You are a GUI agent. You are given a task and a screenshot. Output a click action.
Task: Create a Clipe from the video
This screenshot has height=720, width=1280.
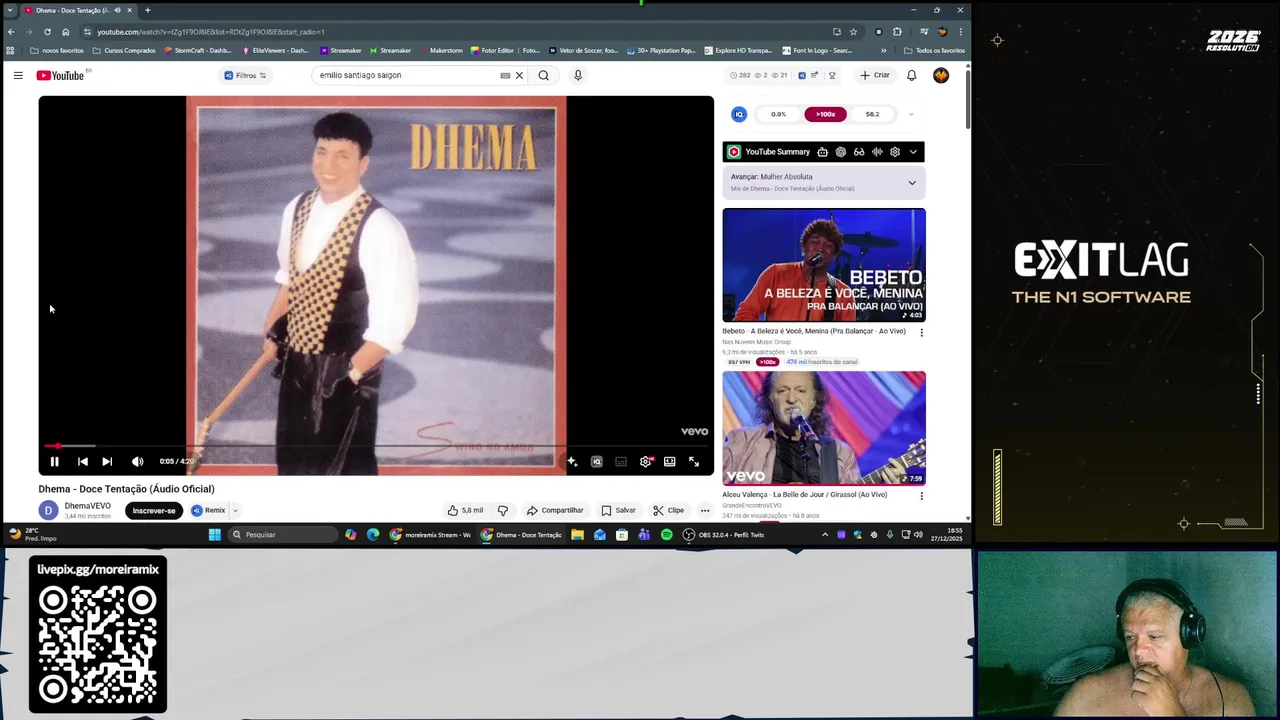coord(668,510)
